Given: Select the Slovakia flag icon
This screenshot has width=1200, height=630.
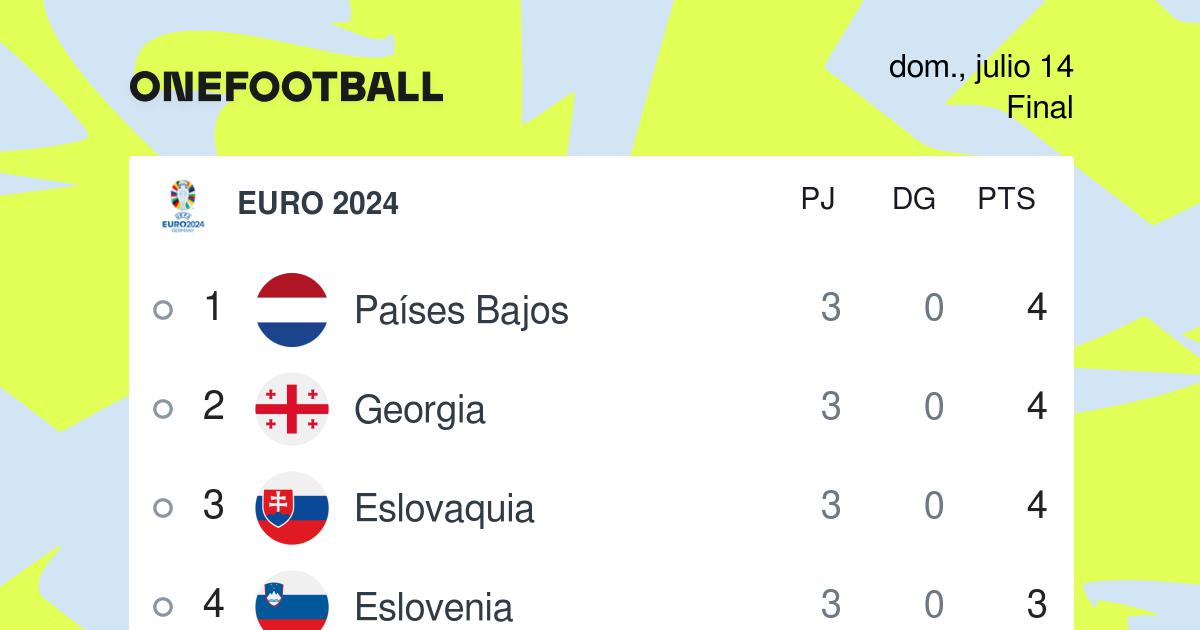Looking at the screenshot, I should (292, 508).
